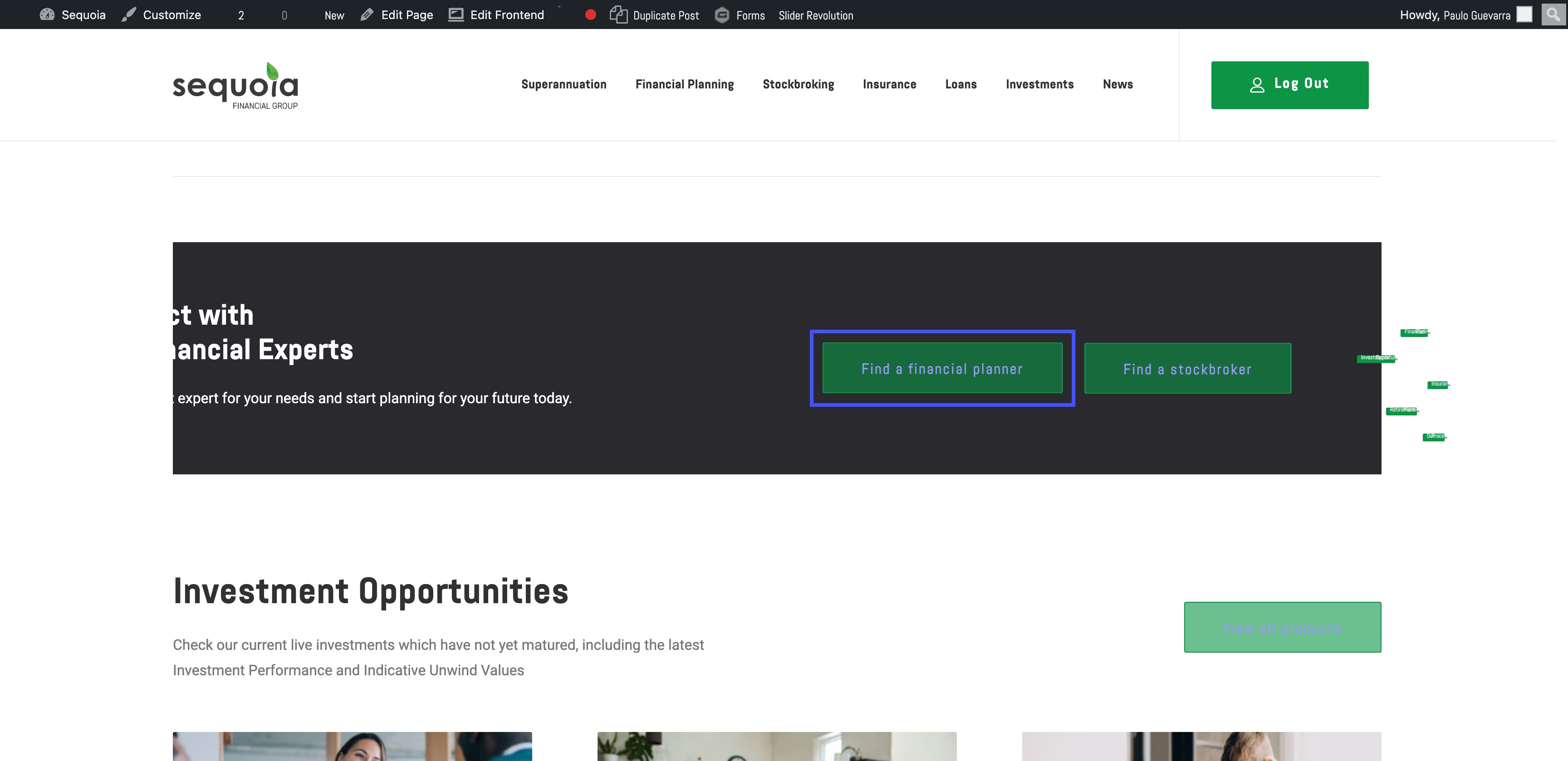Go to the News page
1568x761 pixels.
coord(1117,84)
